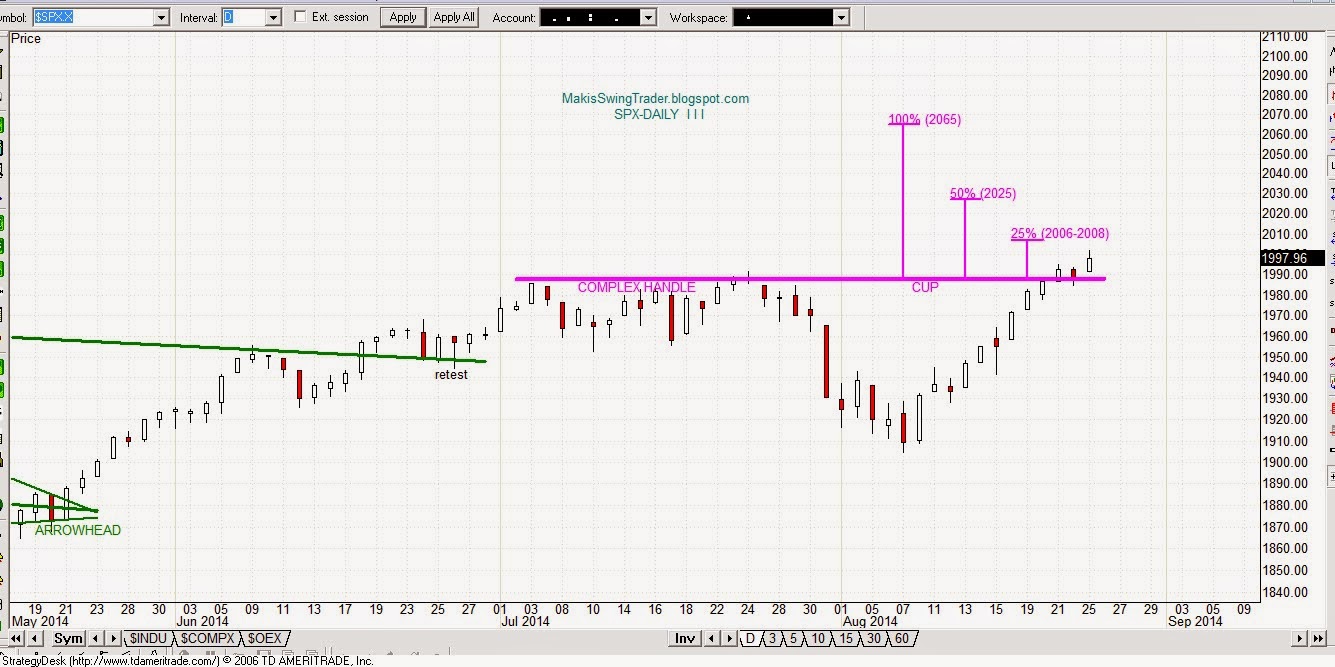
Task: Click the left arrow between Sym and $INDU
Action: [x=95, y=638]
